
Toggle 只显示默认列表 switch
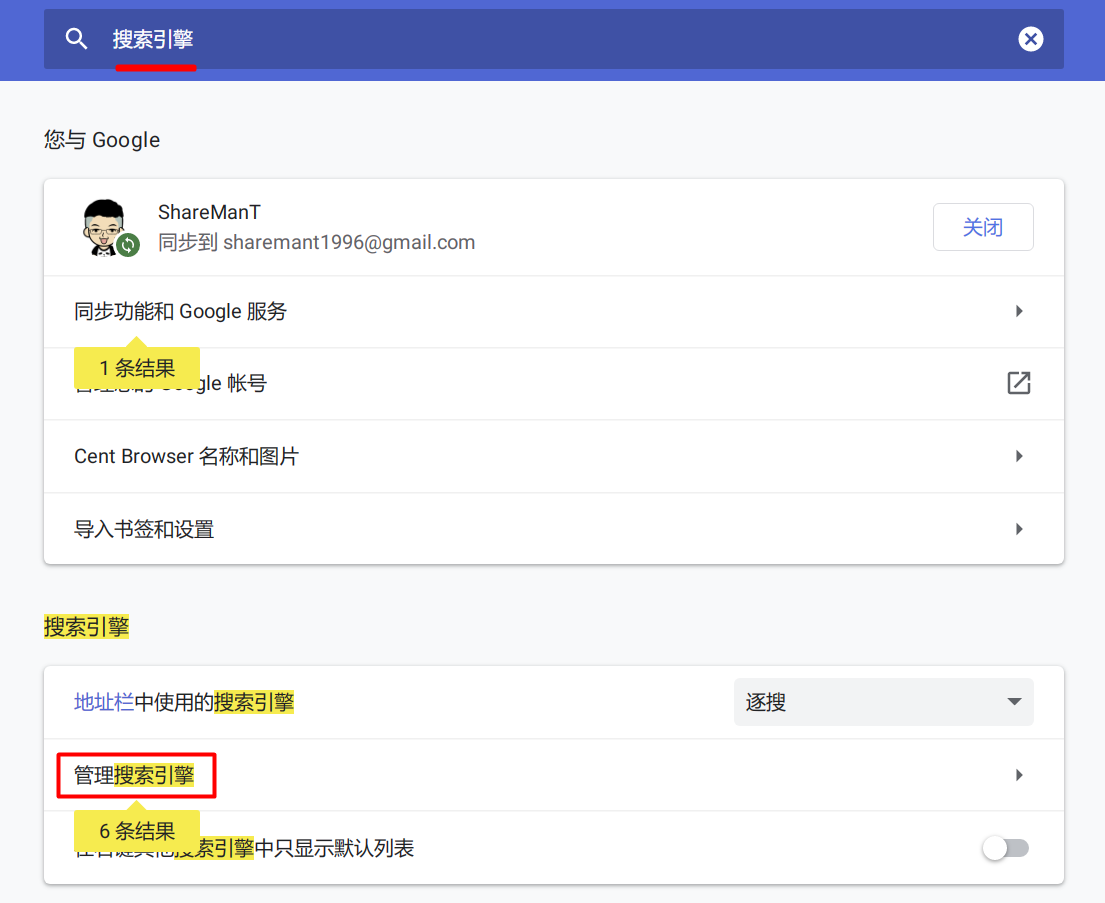pyautogui.click(x=1006, y=848)
